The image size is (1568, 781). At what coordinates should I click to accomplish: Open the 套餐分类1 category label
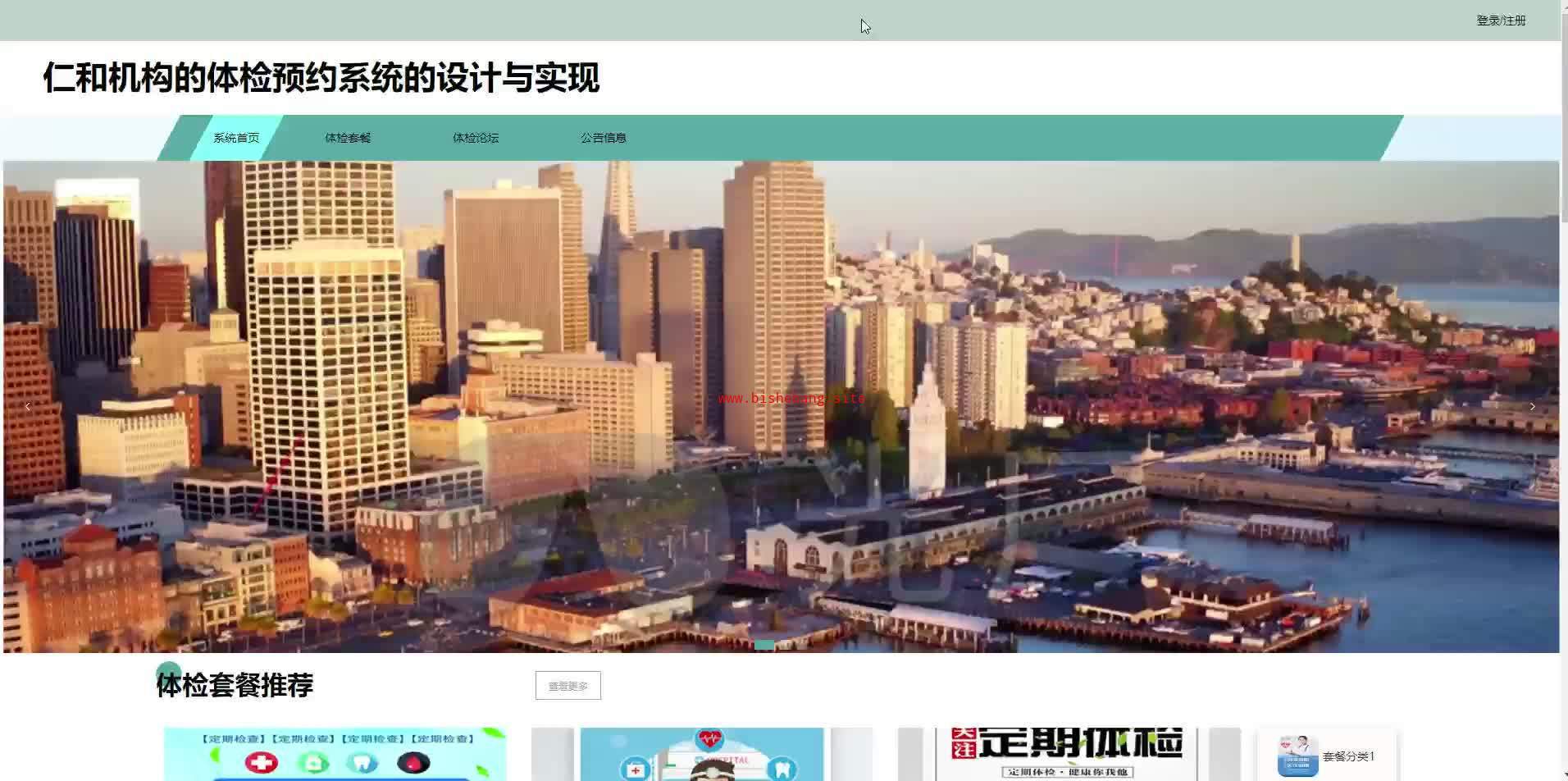[1348, 756]
